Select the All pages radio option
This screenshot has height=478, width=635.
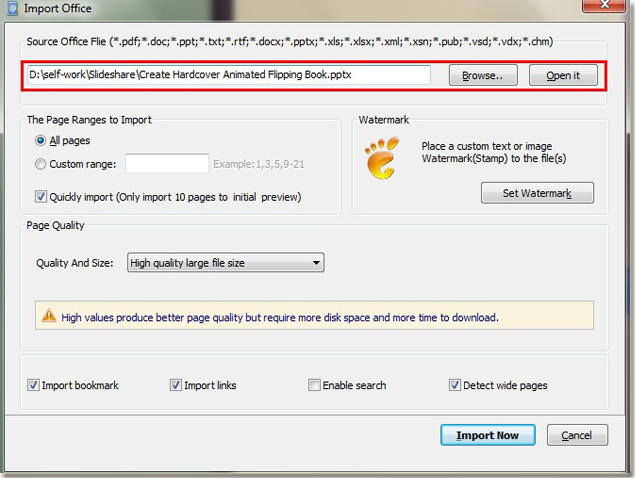pos(40,141)
